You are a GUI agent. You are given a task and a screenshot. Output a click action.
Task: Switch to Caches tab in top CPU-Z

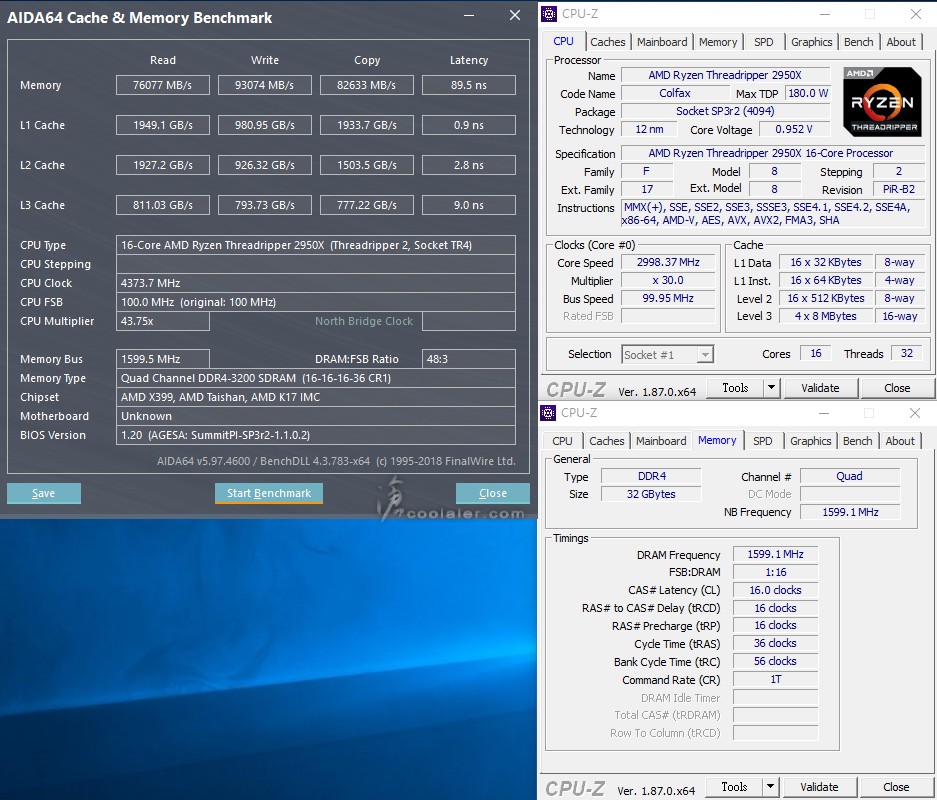607,42
